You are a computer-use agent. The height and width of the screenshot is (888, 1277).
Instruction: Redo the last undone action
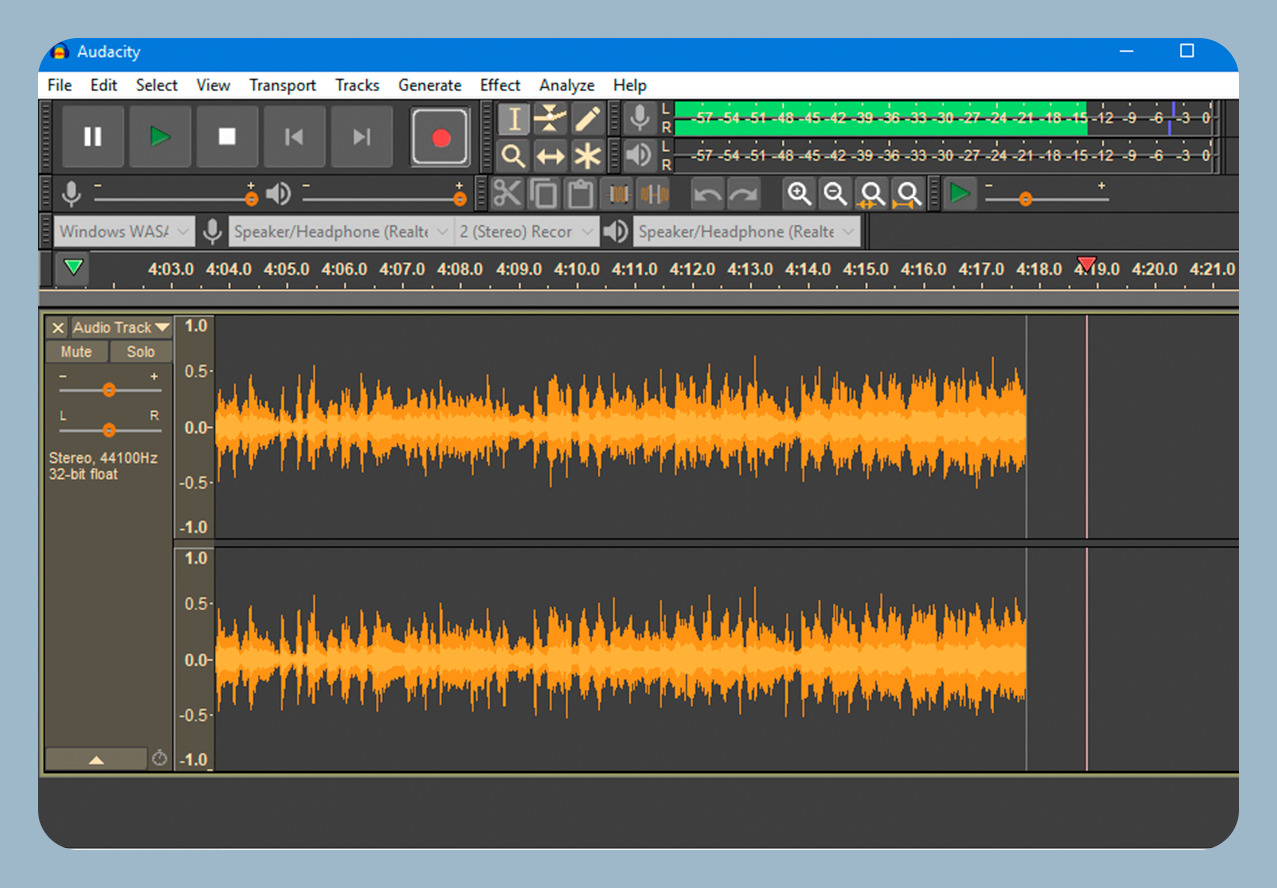[743, 193]
